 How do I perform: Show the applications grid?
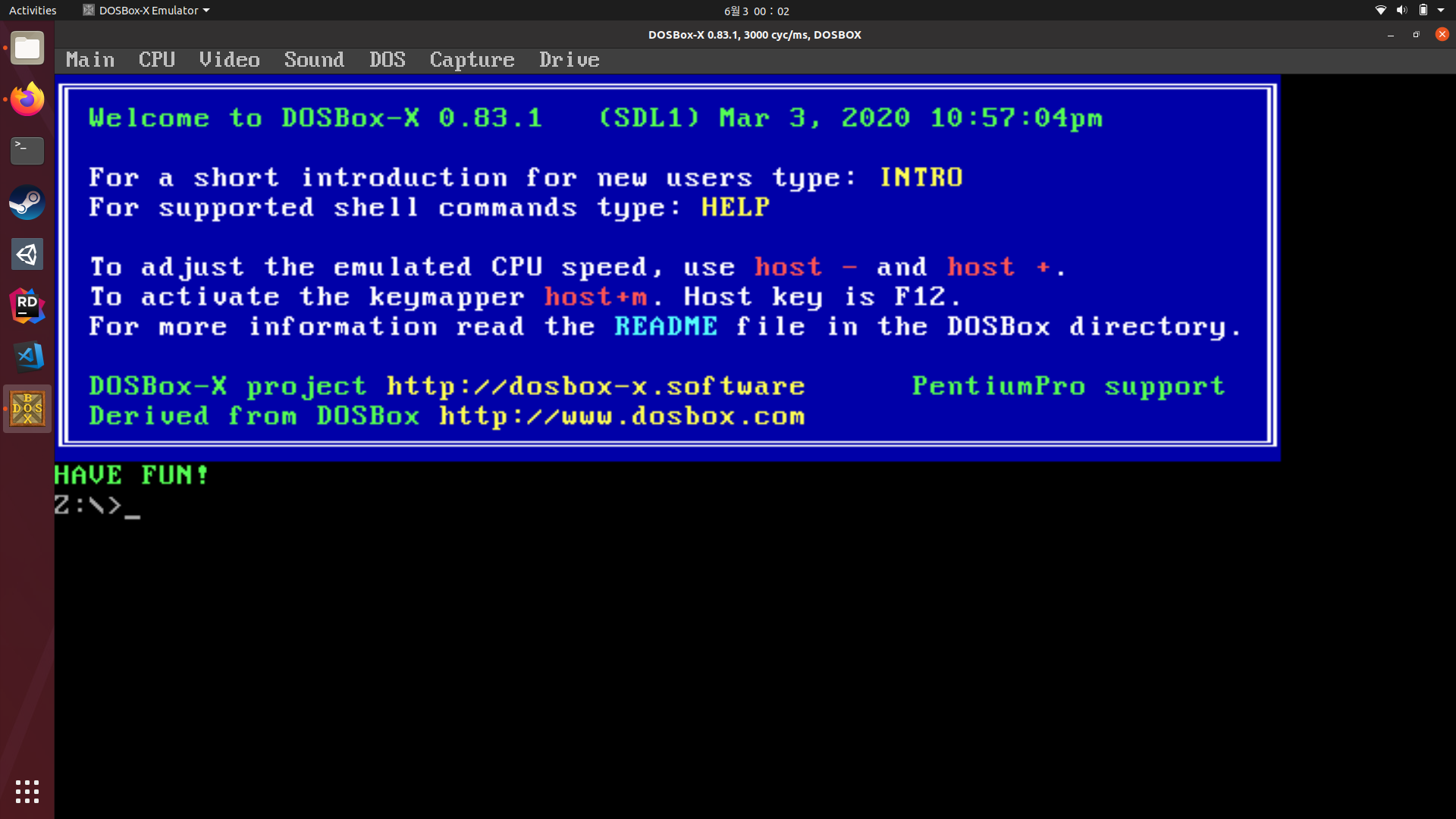click(x=27, y=792)
